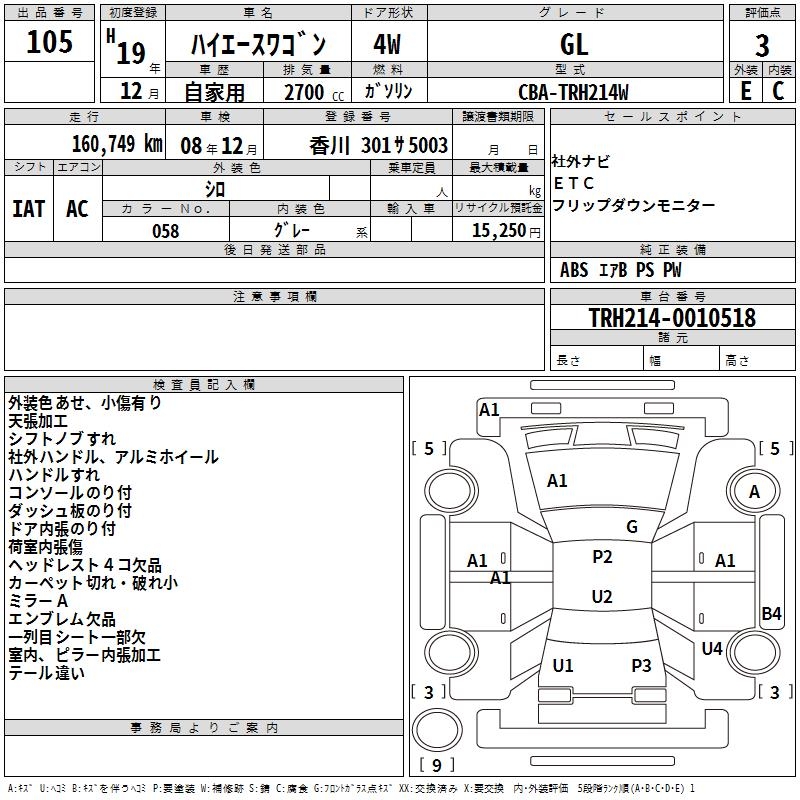Click the vehicle history 自家用
This screenshot has width=800, height=800.
pyautogui.click(x=214, y=92)
